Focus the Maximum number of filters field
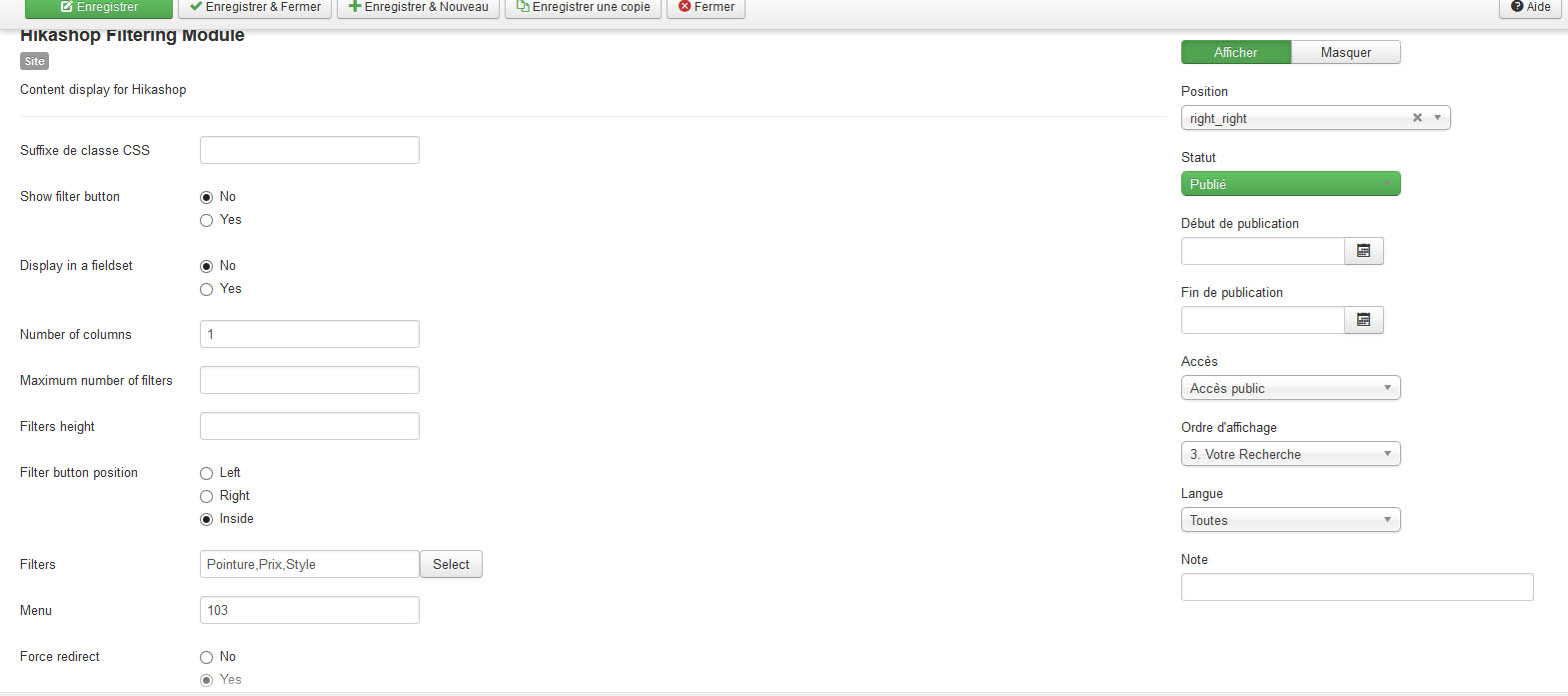This screenshot has height=696, width=1568. (x=309, y=380)
